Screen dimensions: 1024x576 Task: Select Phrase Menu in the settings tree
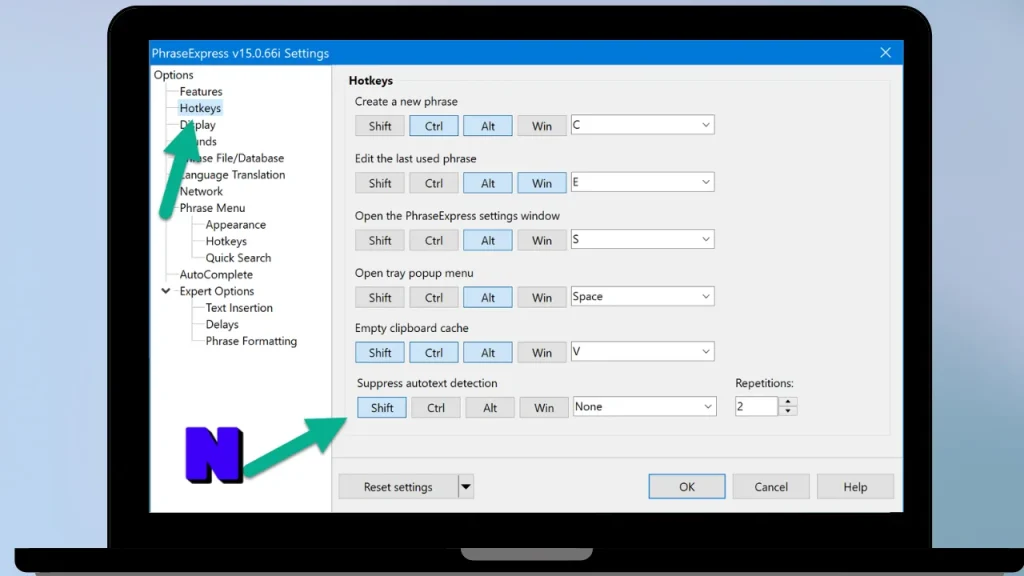(212, 208)
